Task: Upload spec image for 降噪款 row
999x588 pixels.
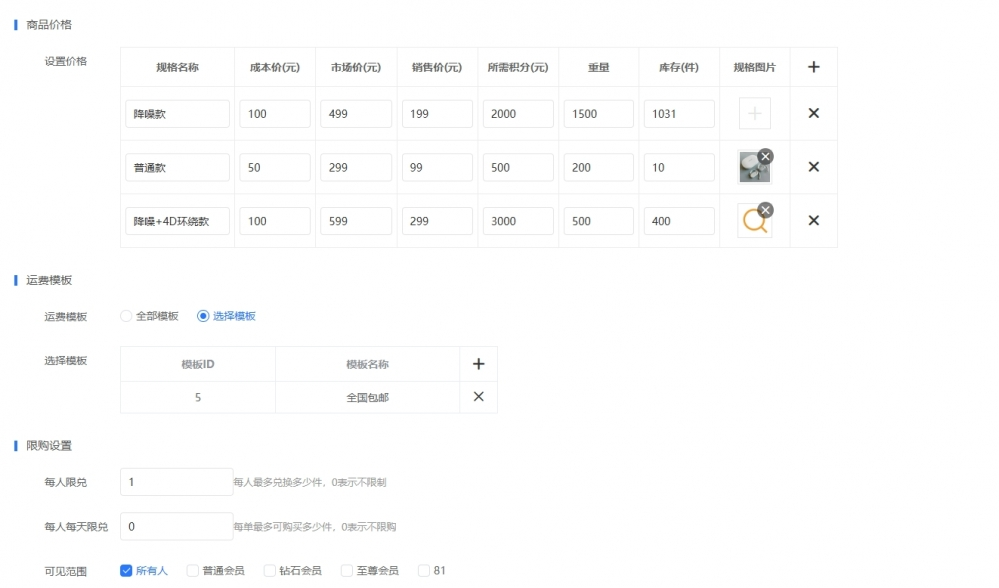Action: pos(754,114)
